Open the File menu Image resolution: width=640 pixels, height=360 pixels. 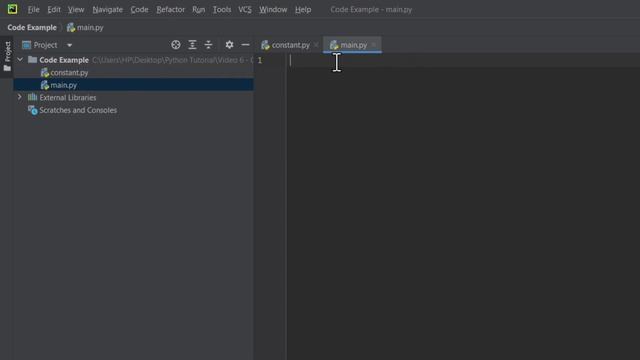click(x=33, y=9)
